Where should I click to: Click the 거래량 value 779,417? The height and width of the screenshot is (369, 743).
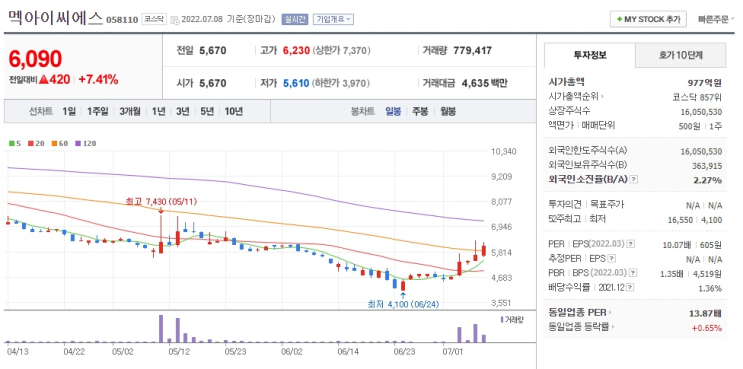pyautogui.click(x=472, y=50)
